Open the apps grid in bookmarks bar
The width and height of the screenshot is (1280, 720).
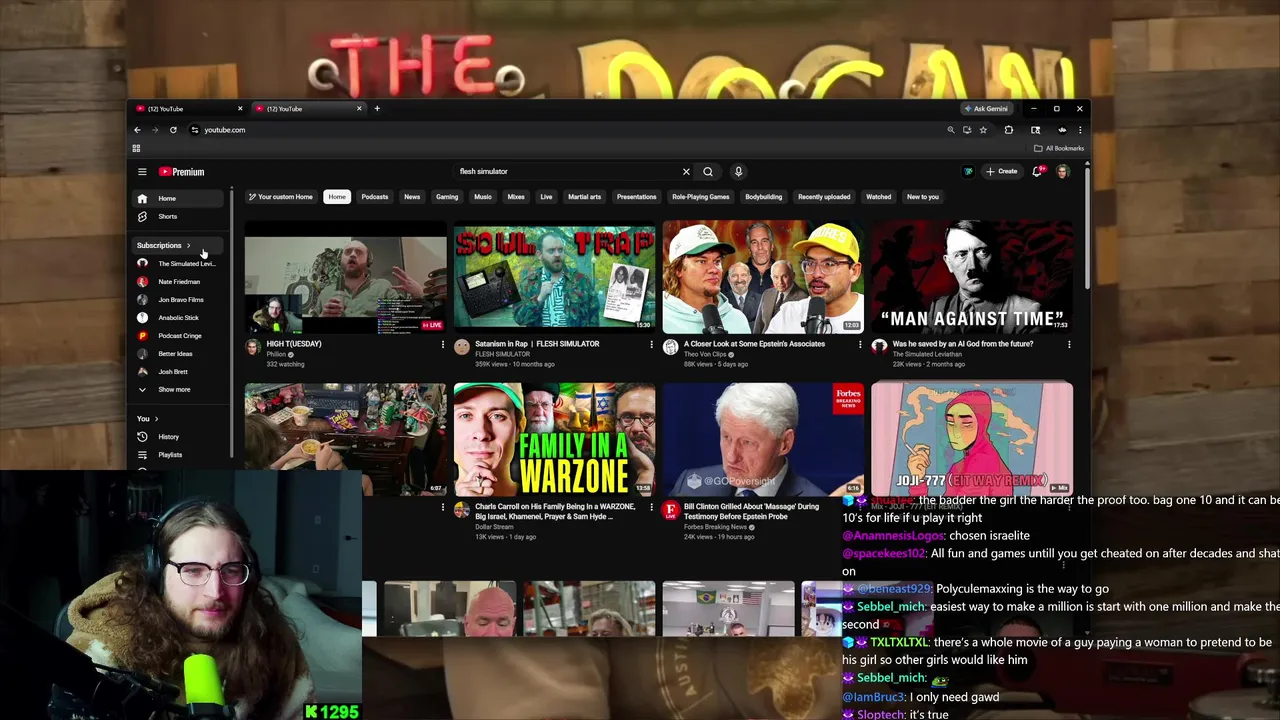tap(136, 148)
